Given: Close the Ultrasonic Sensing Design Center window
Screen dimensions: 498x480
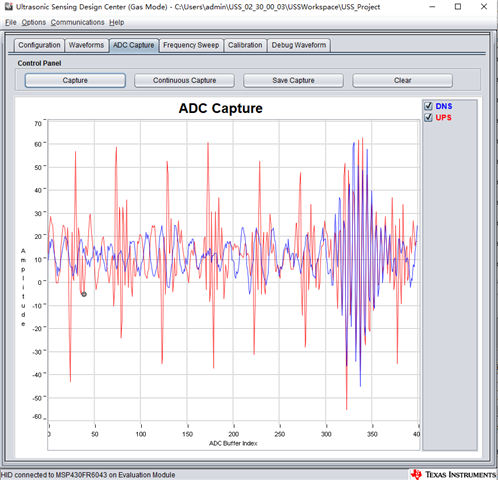Looking at the screenshot, I should [484, 7].
